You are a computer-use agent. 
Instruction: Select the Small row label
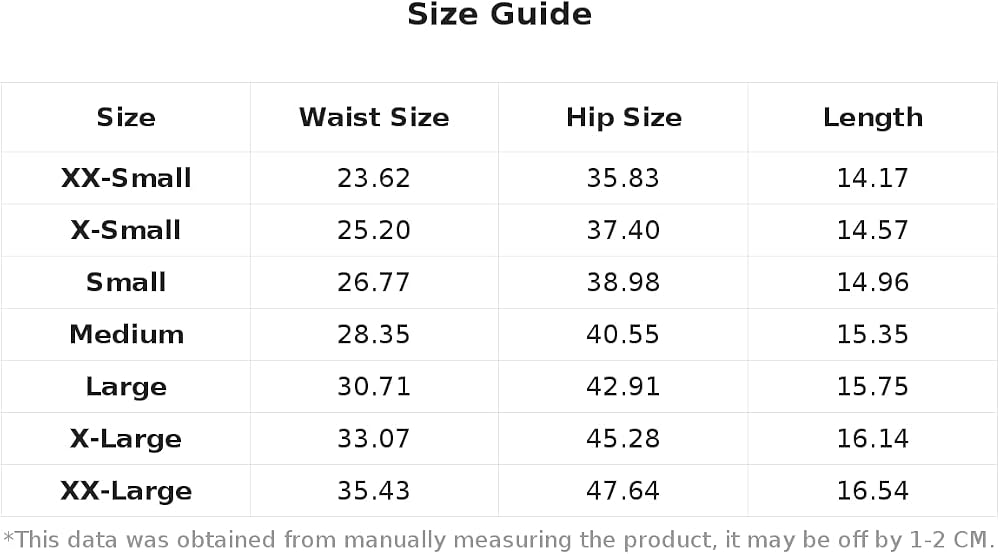coord(126,282)
